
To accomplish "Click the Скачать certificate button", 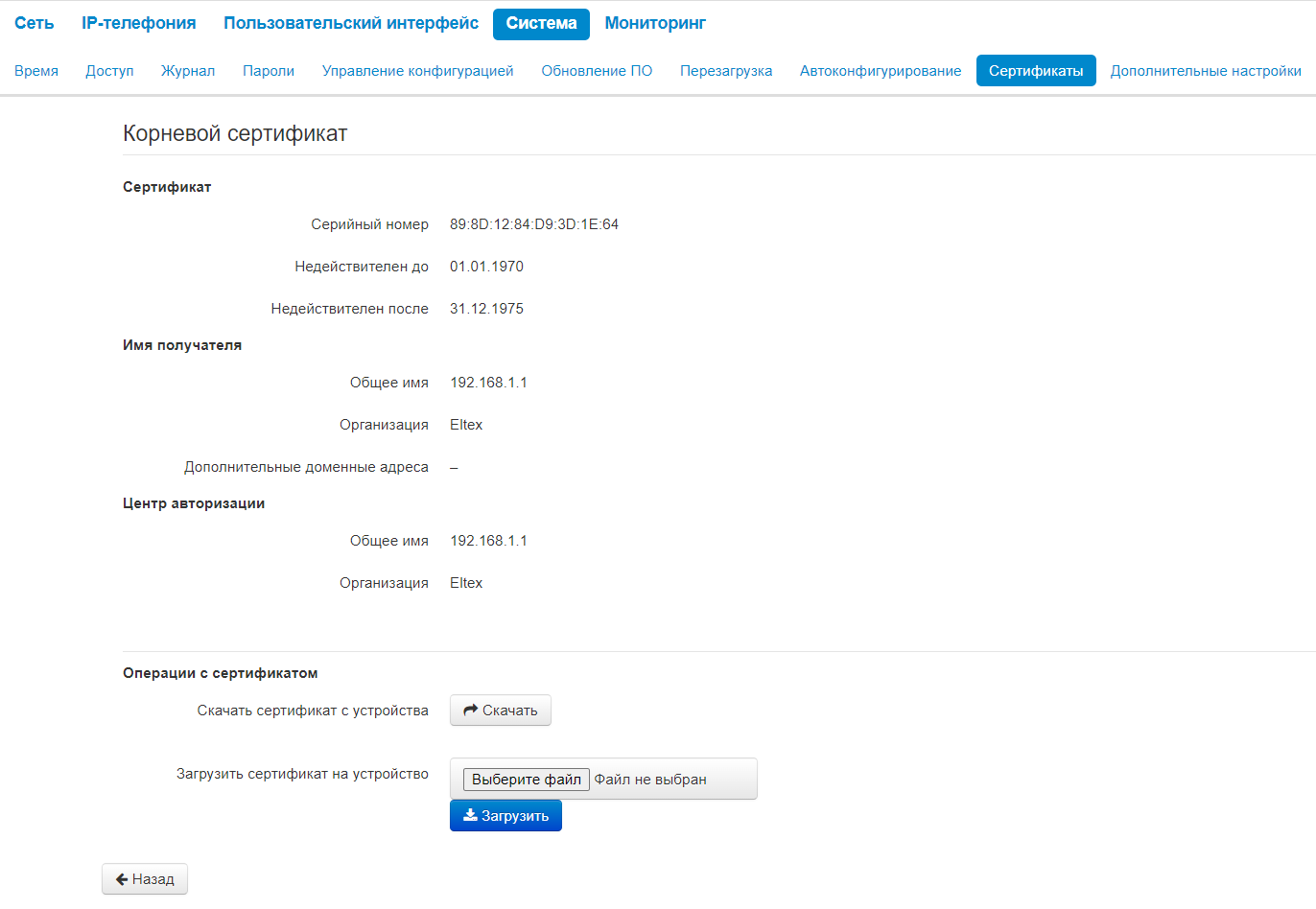I will point(501,711).
